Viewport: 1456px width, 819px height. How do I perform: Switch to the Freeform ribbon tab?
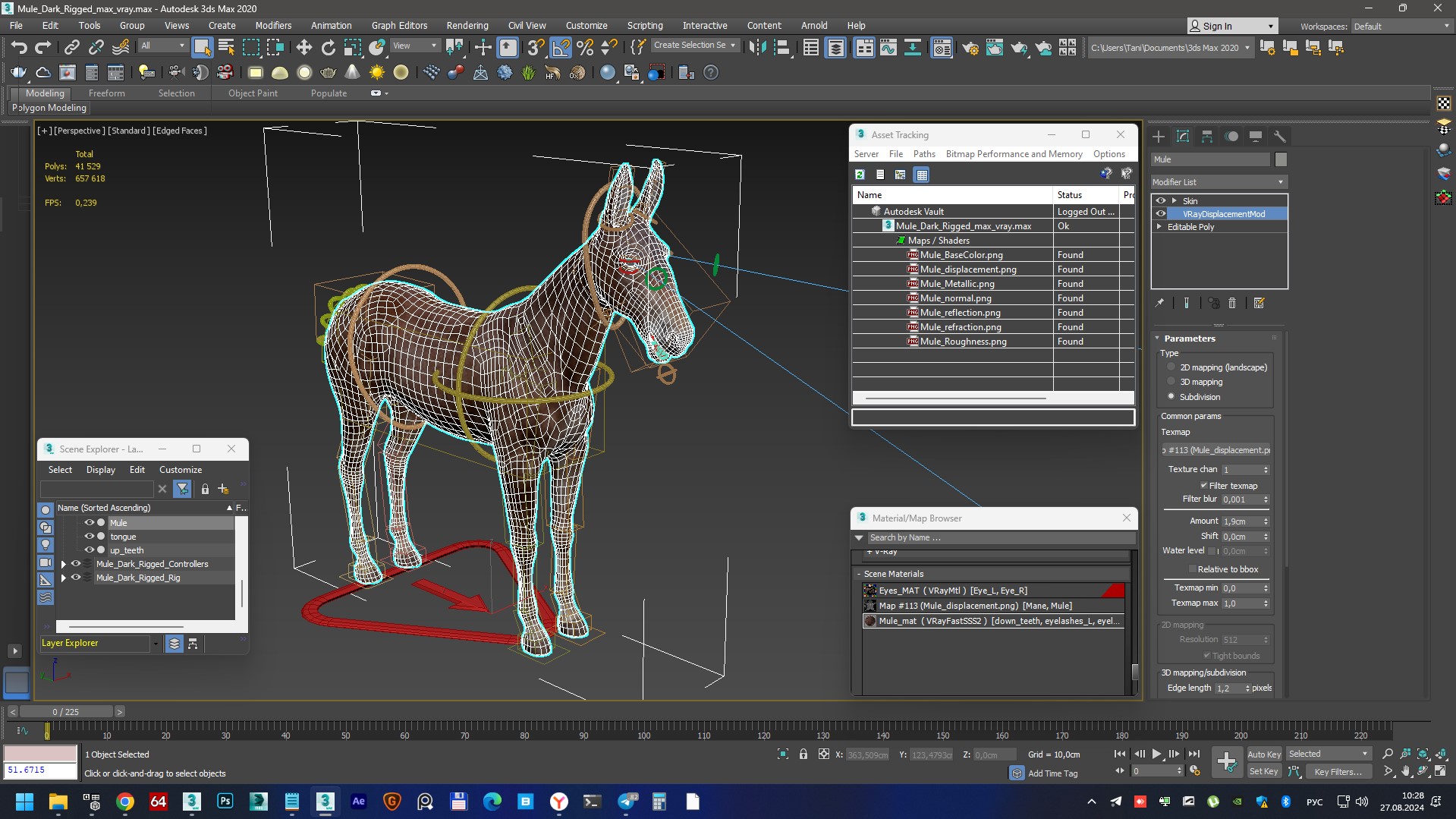click(x=106, y=93)
